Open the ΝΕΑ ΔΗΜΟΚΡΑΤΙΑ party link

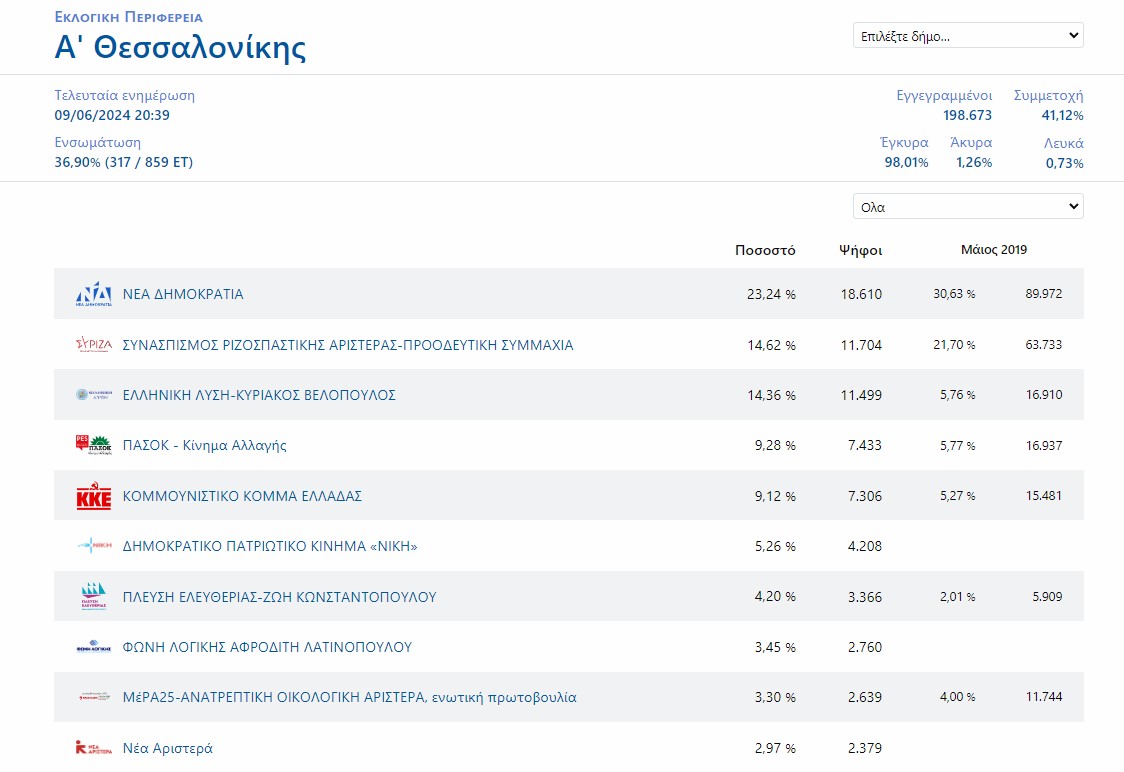183,294
